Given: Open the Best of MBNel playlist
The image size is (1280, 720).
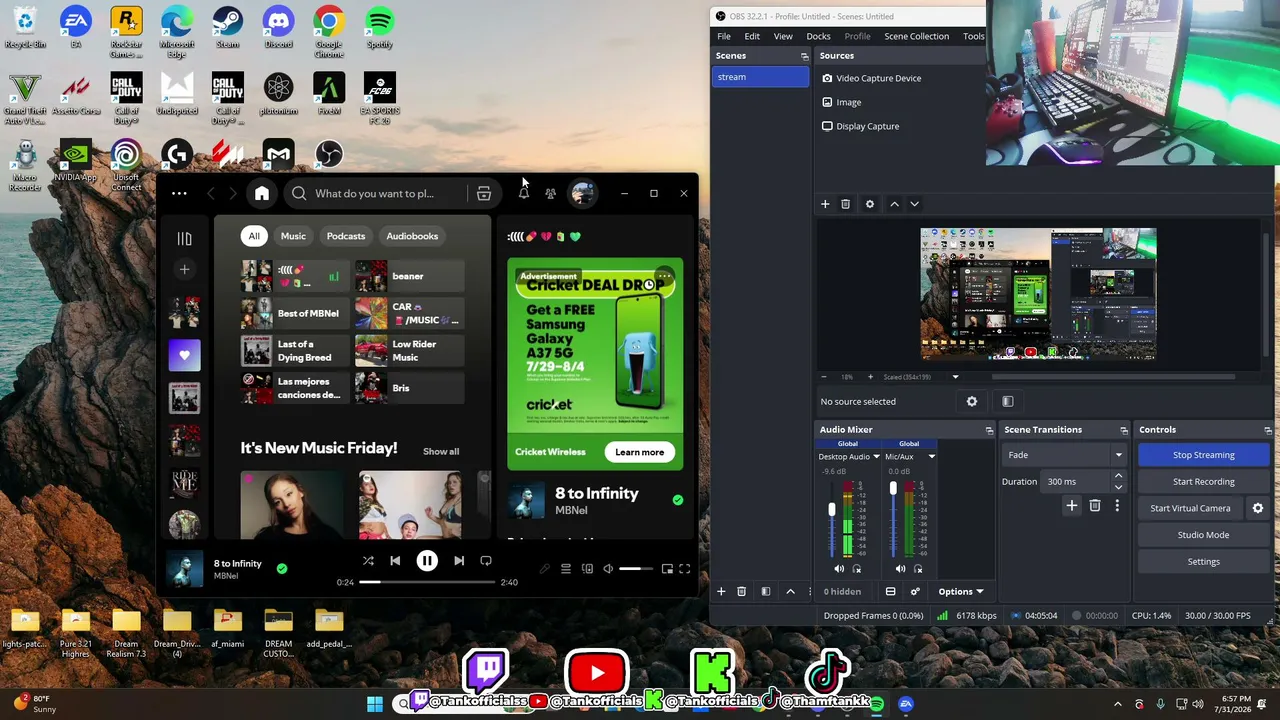Looking at the screenshot, I should click(296, 313).
